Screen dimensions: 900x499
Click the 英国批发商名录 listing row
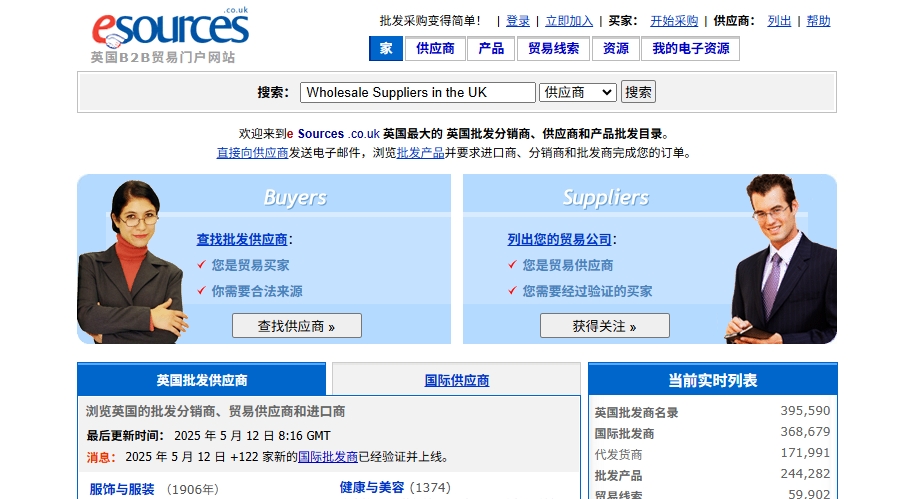point(712,412)
